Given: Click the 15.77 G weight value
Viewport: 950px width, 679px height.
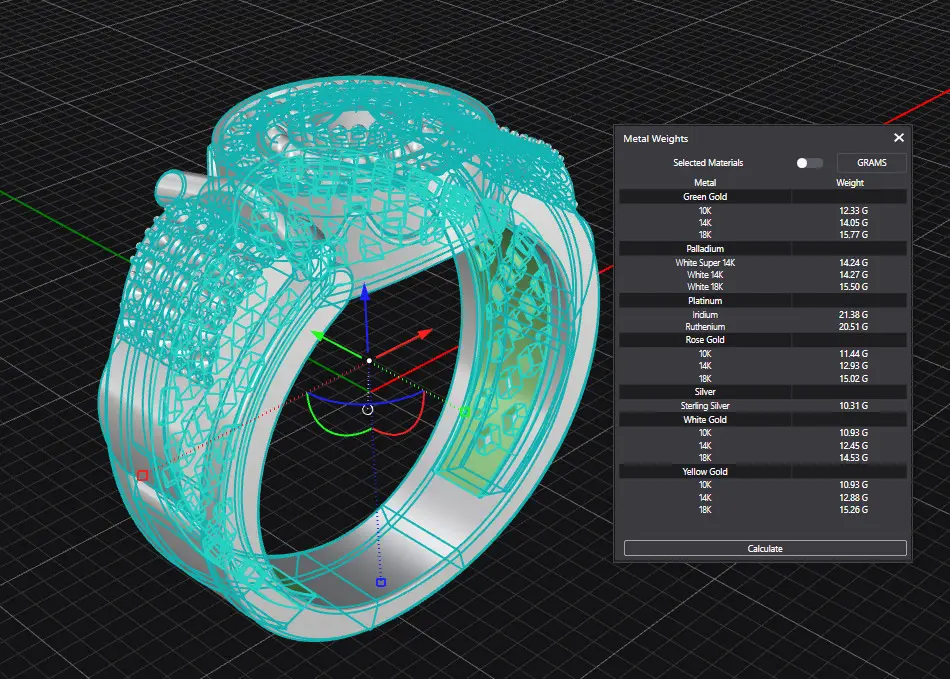Looking at the screenshot, I should 853,234.
